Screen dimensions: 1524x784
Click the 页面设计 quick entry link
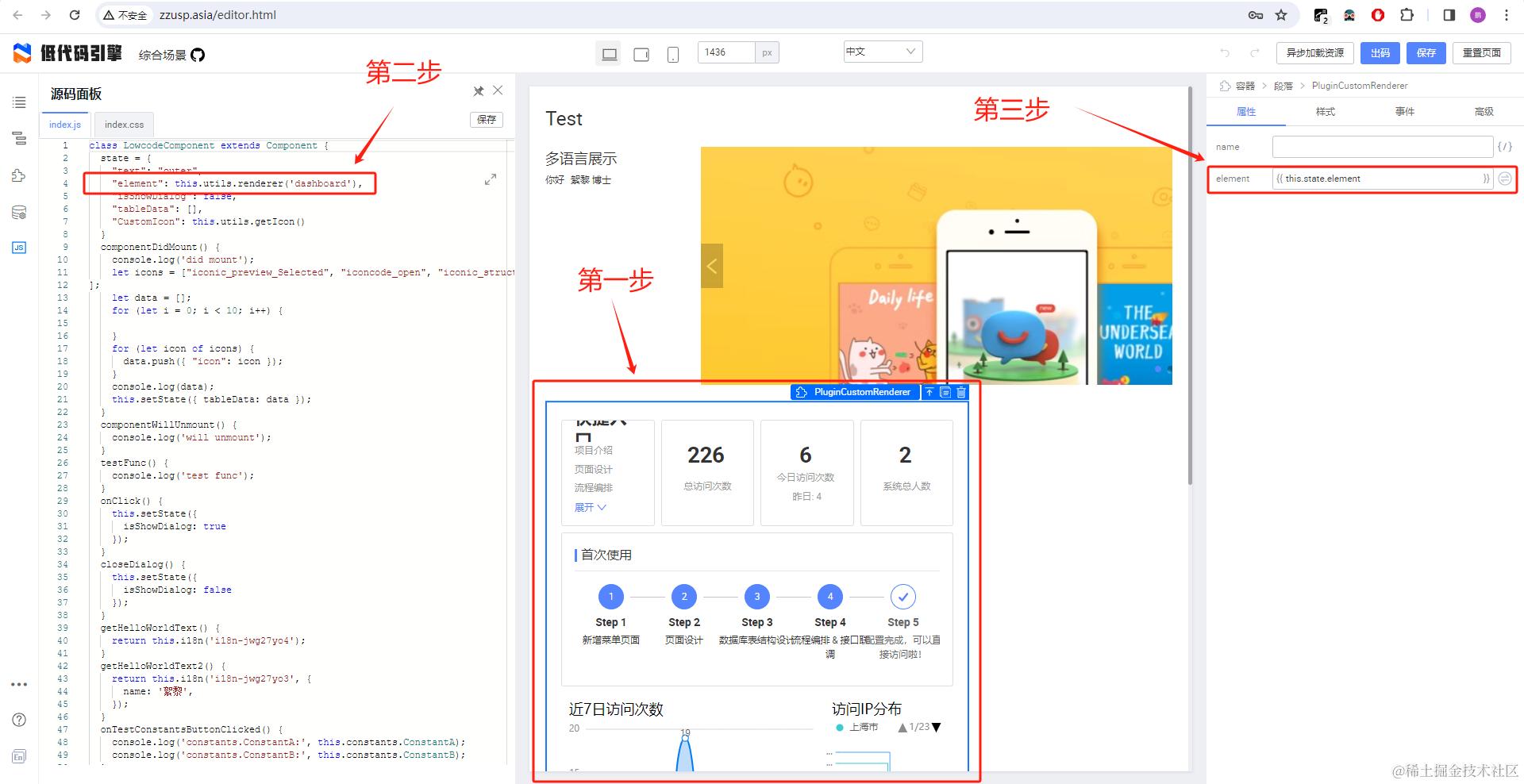click(x=593, y=469)
